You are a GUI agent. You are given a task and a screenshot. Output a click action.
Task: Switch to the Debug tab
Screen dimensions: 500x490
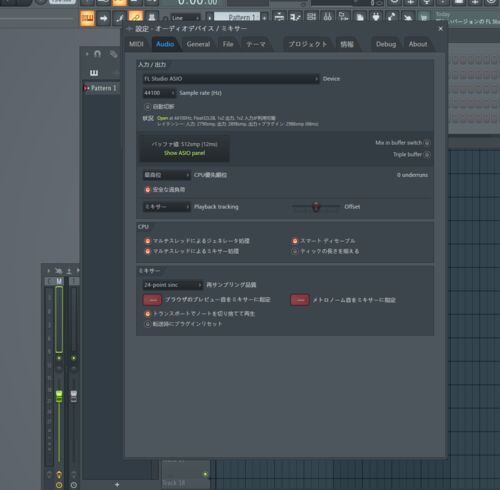click(x=386, y=44)
